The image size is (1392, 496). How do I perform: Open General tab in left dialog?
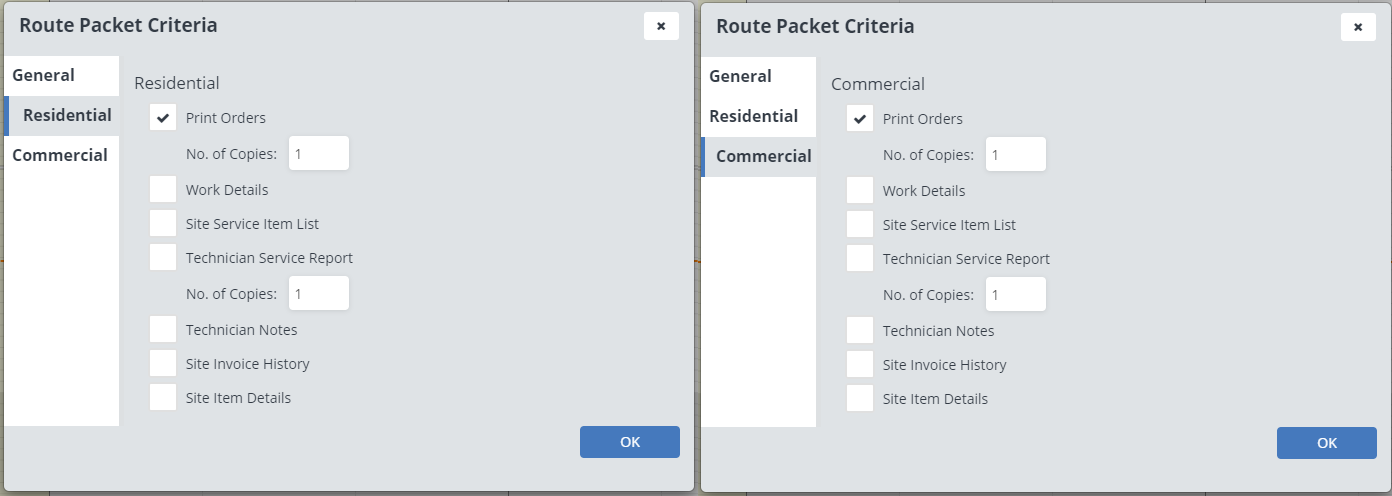(43, 75)
